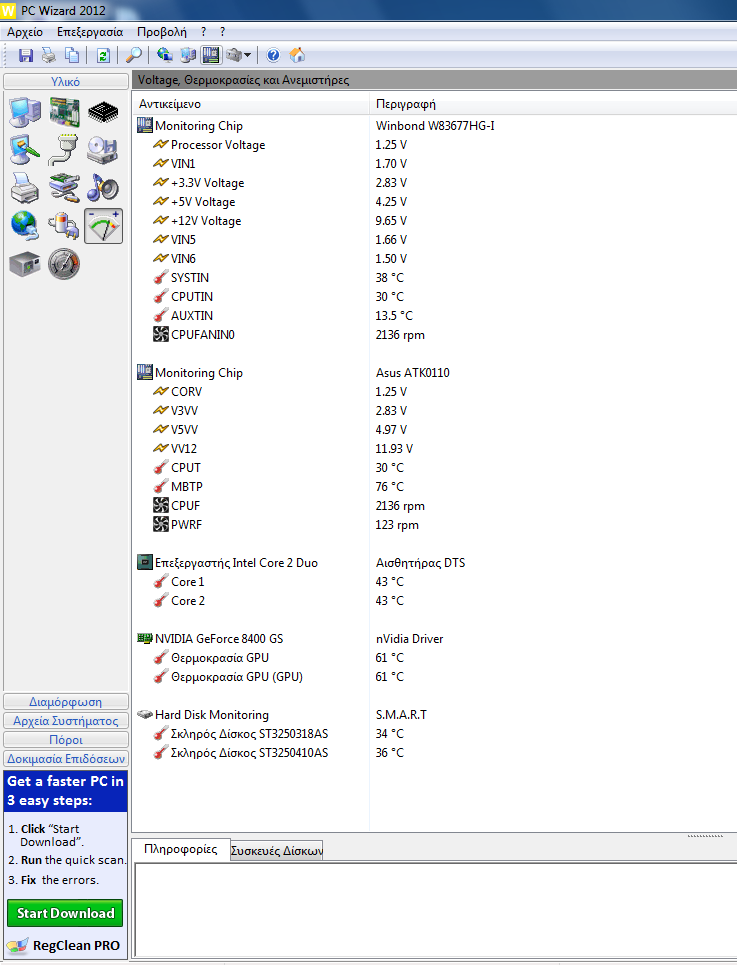The height and width of the screenshot is (965, 737).
Task: Select the System Summary computer icon
Action: [x=25, y=112]
